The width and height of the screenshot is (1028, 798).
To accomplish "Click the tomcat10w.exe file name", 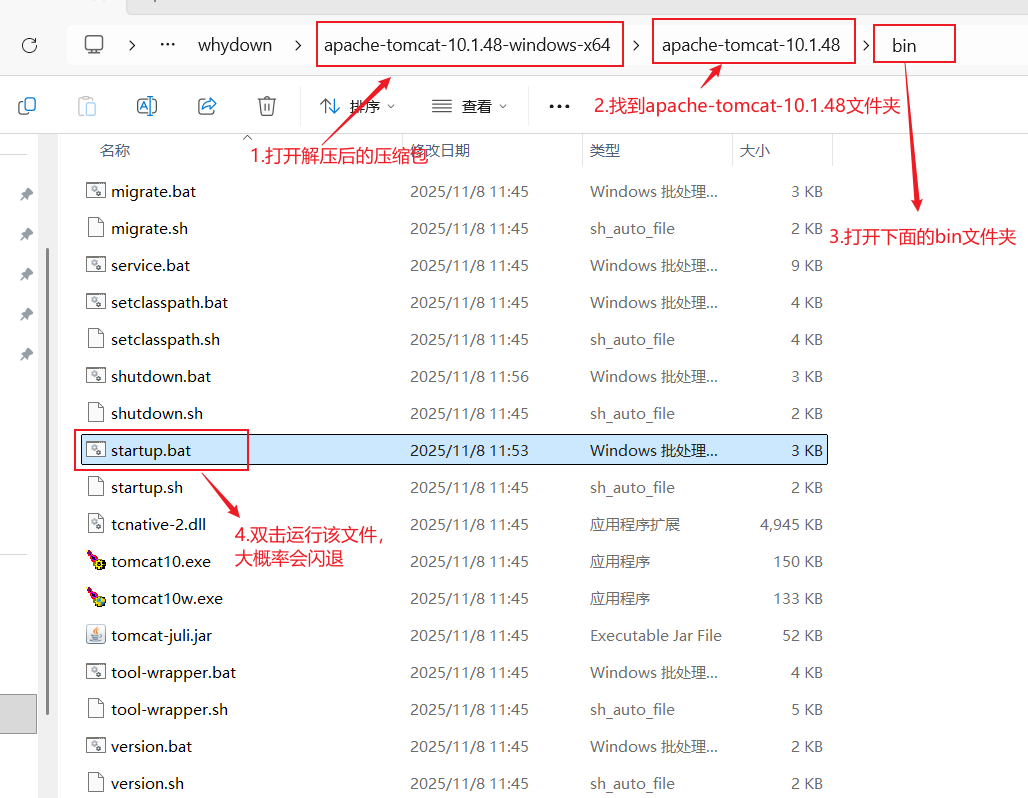I will [167, 599].
